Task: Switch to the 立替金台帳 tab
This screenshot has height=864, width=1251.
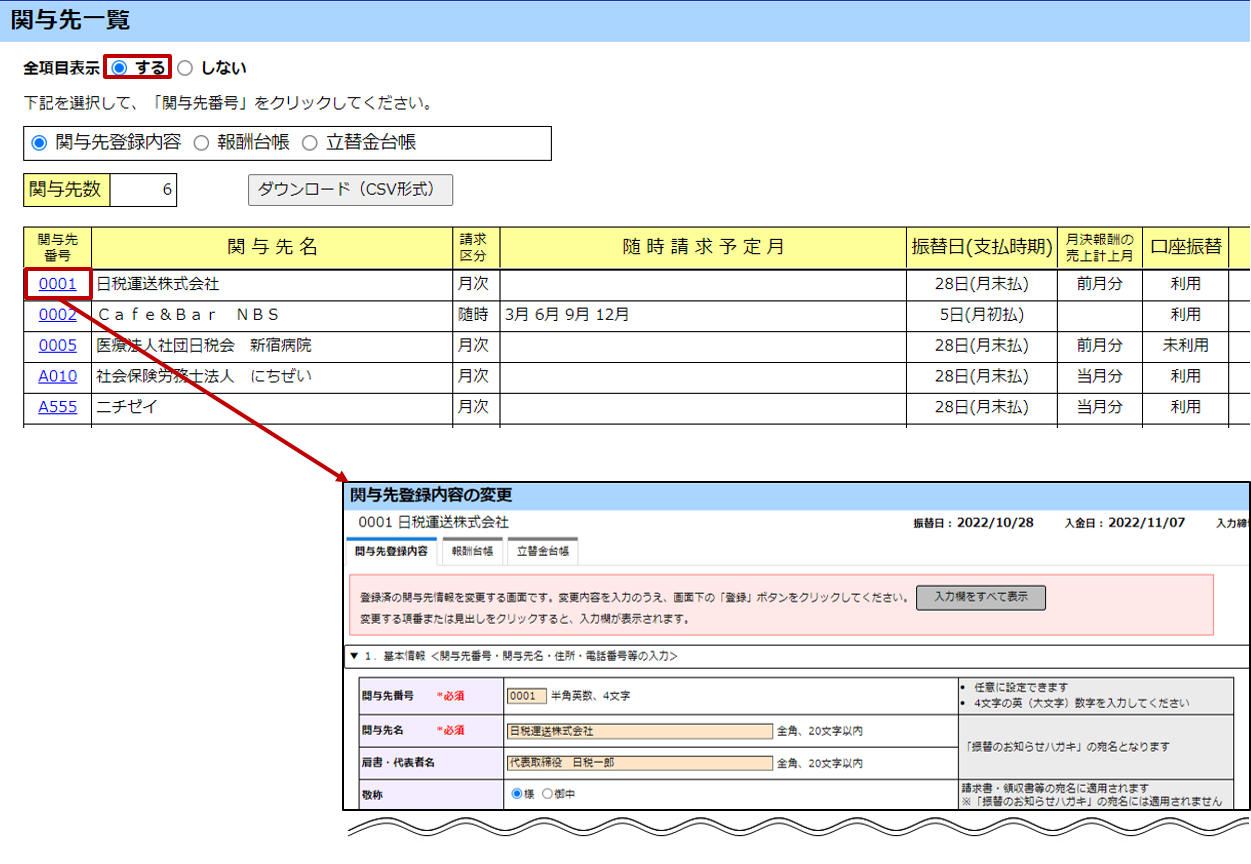Action: [541, 551]
